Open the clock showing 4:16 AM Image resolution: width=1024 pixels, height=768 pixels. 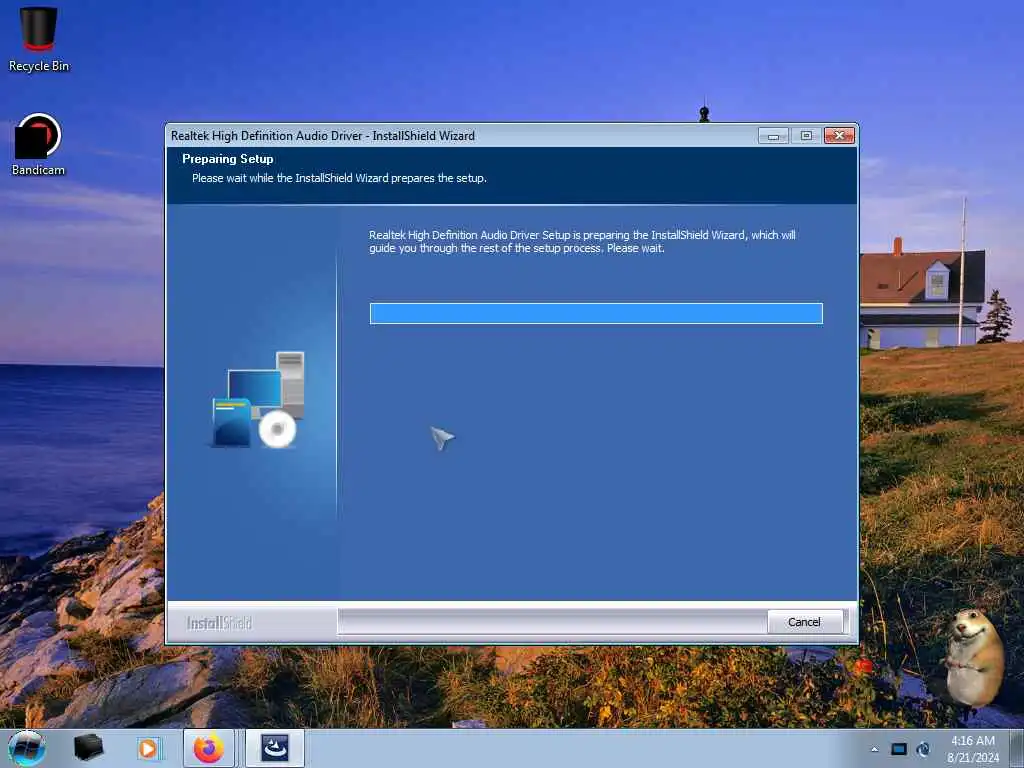pyautogui.click(x=972, y=749)
